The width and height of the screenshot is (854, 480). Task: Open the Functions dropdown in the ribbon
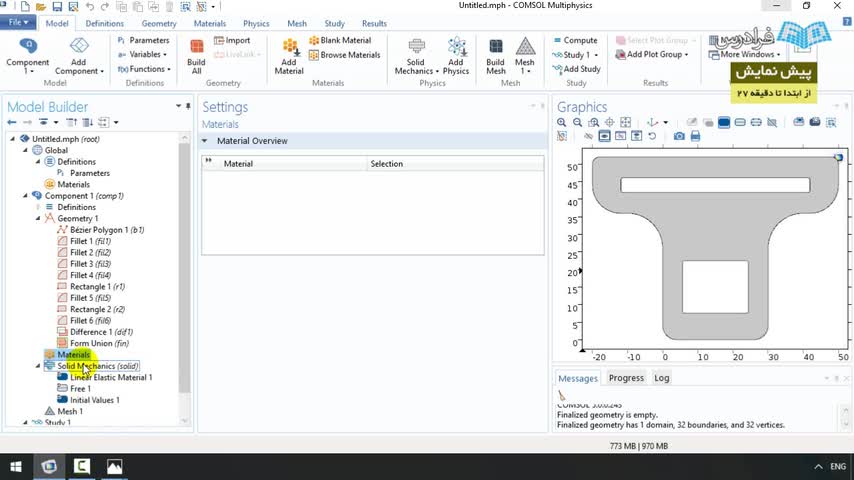[144, 69]
